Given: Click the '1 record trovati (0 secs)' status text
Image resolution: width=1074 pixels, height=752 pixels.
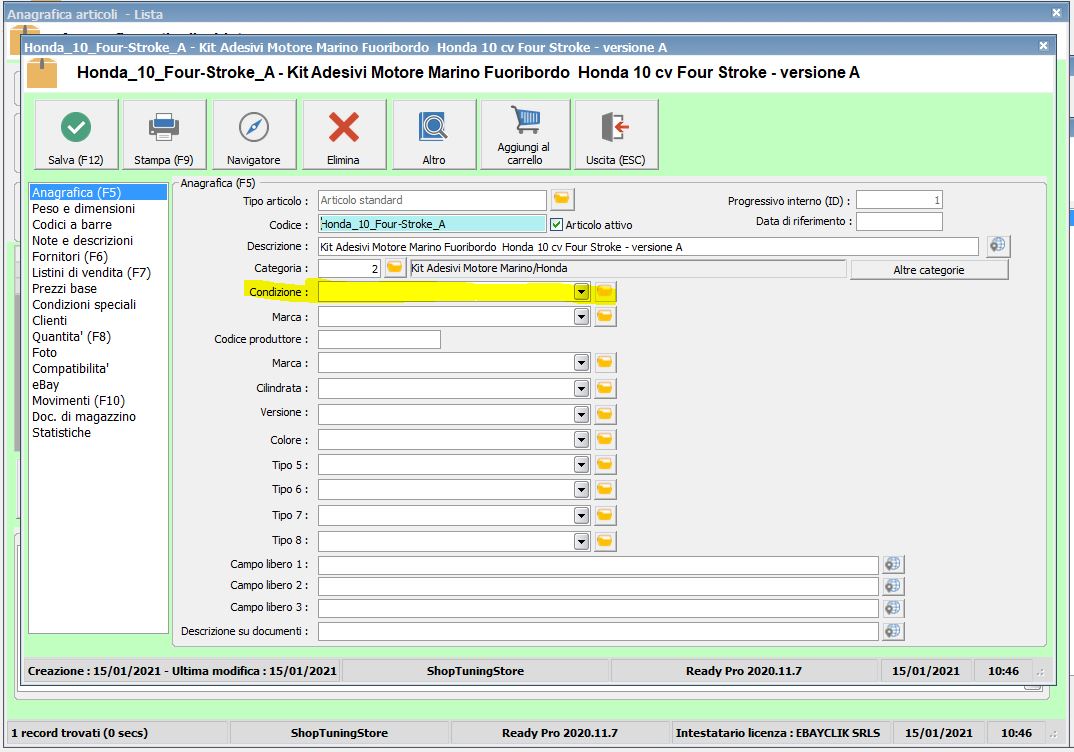Looking at the screenshot, I should click(79, 733).
